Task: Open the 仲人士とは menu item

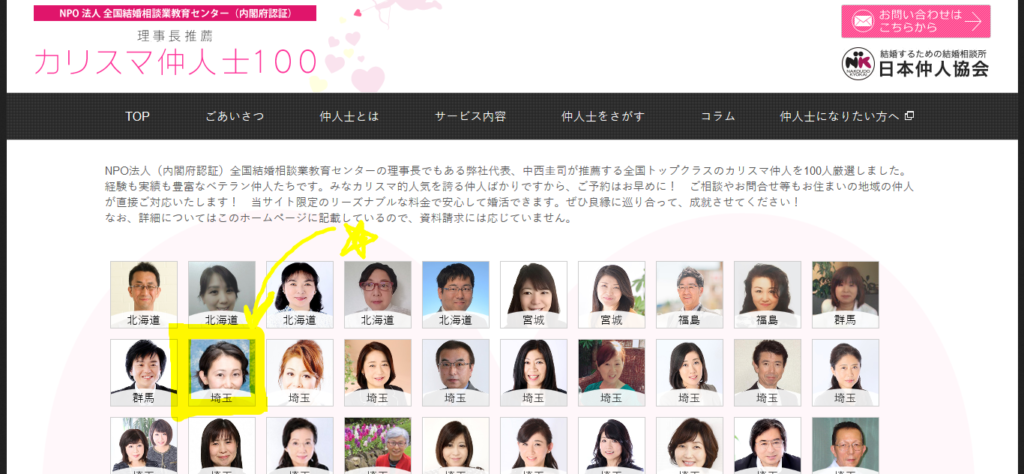Action: click(349, 116)
